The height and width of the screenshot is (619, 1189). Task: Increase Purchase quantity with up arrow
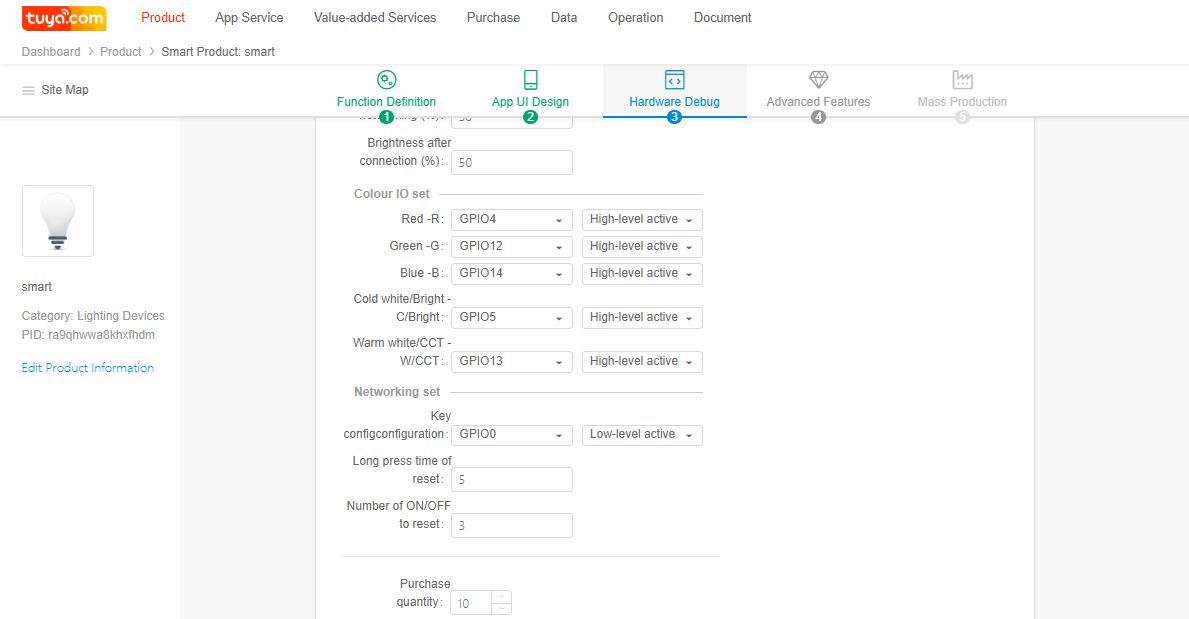pos(501,597)
